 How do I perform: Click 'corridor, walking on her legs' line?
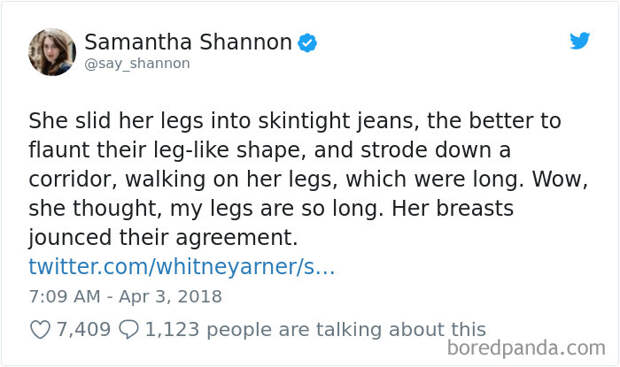308,180
